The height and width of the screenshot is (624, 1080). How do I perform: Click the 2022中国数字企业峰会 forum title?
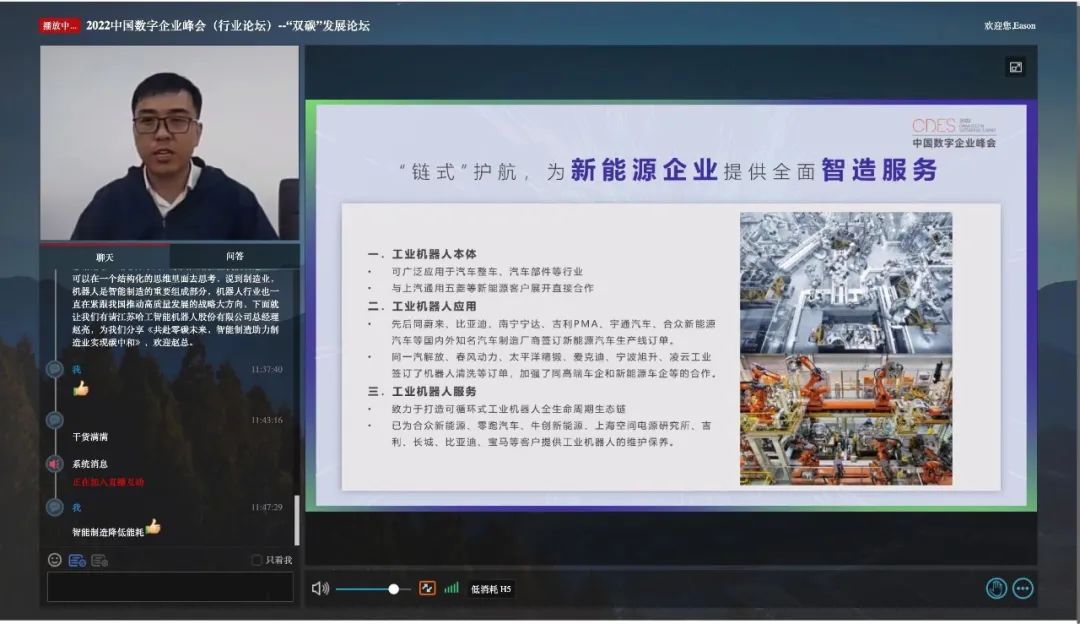point(228,25)
